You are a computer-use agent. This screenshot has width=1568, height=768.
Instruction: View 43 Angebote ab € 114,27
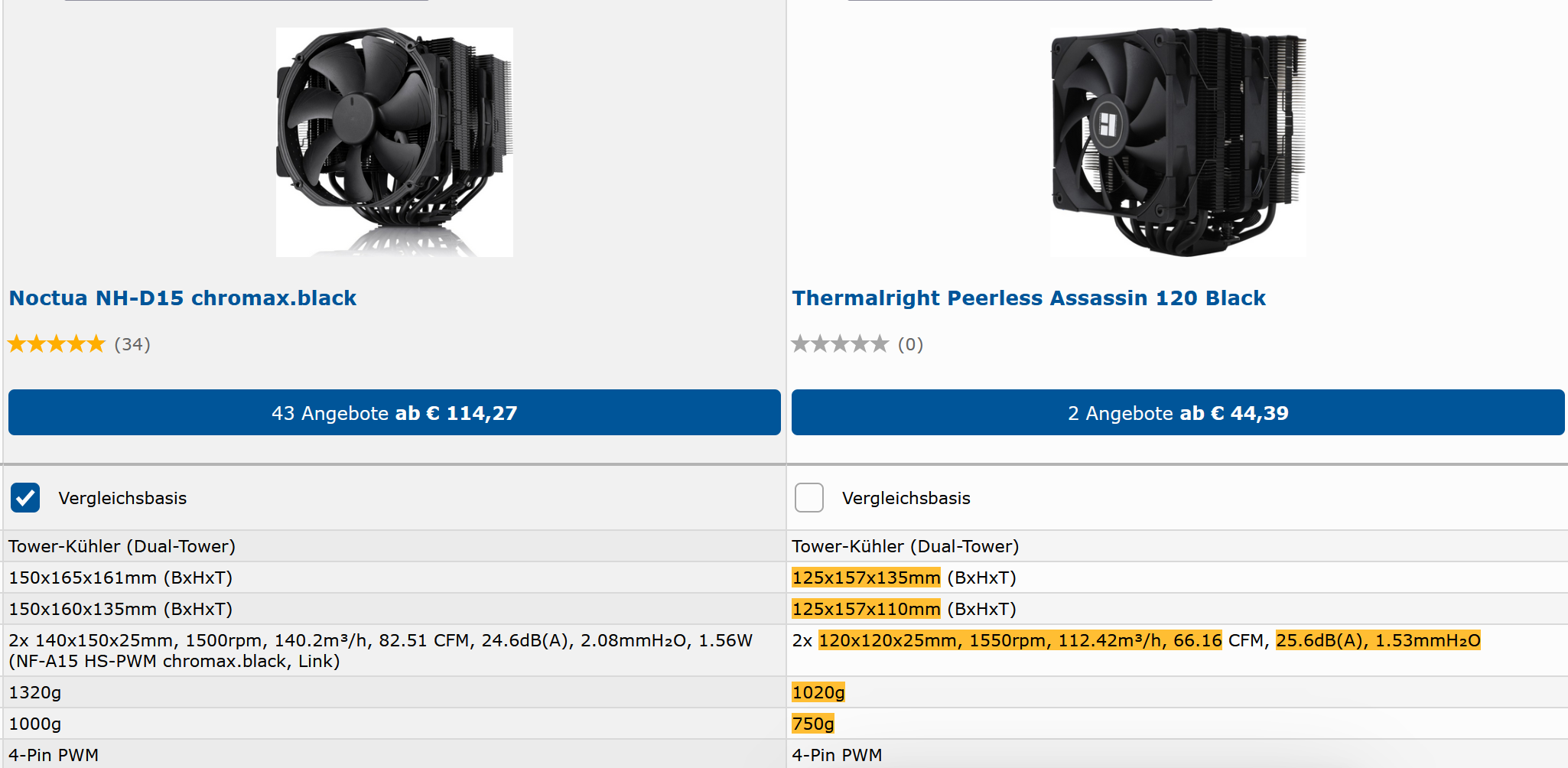coord(395,412)
